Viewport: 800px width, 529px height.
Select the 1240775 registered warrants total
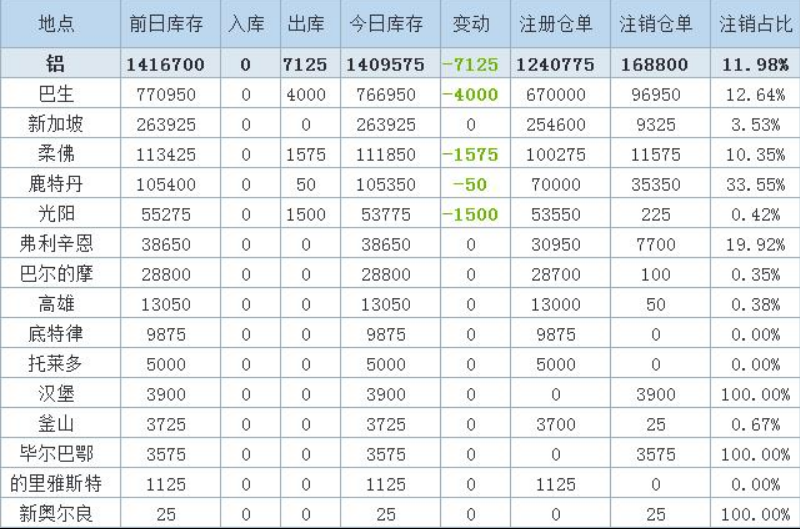point(556,65)
